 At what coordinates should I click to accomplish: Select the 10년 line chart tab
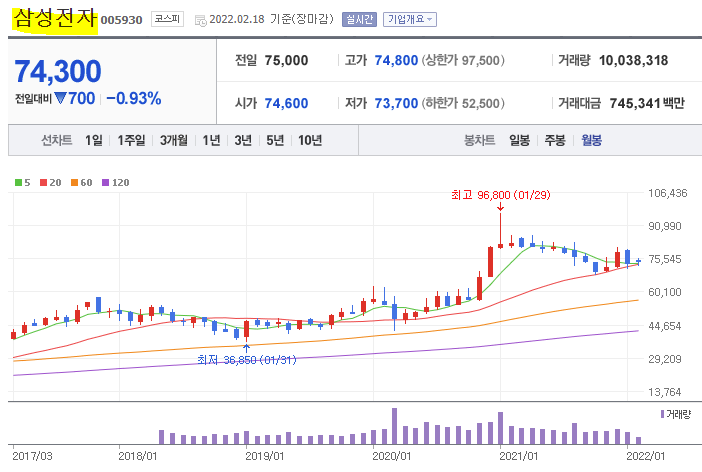click(x=310, y=141)
